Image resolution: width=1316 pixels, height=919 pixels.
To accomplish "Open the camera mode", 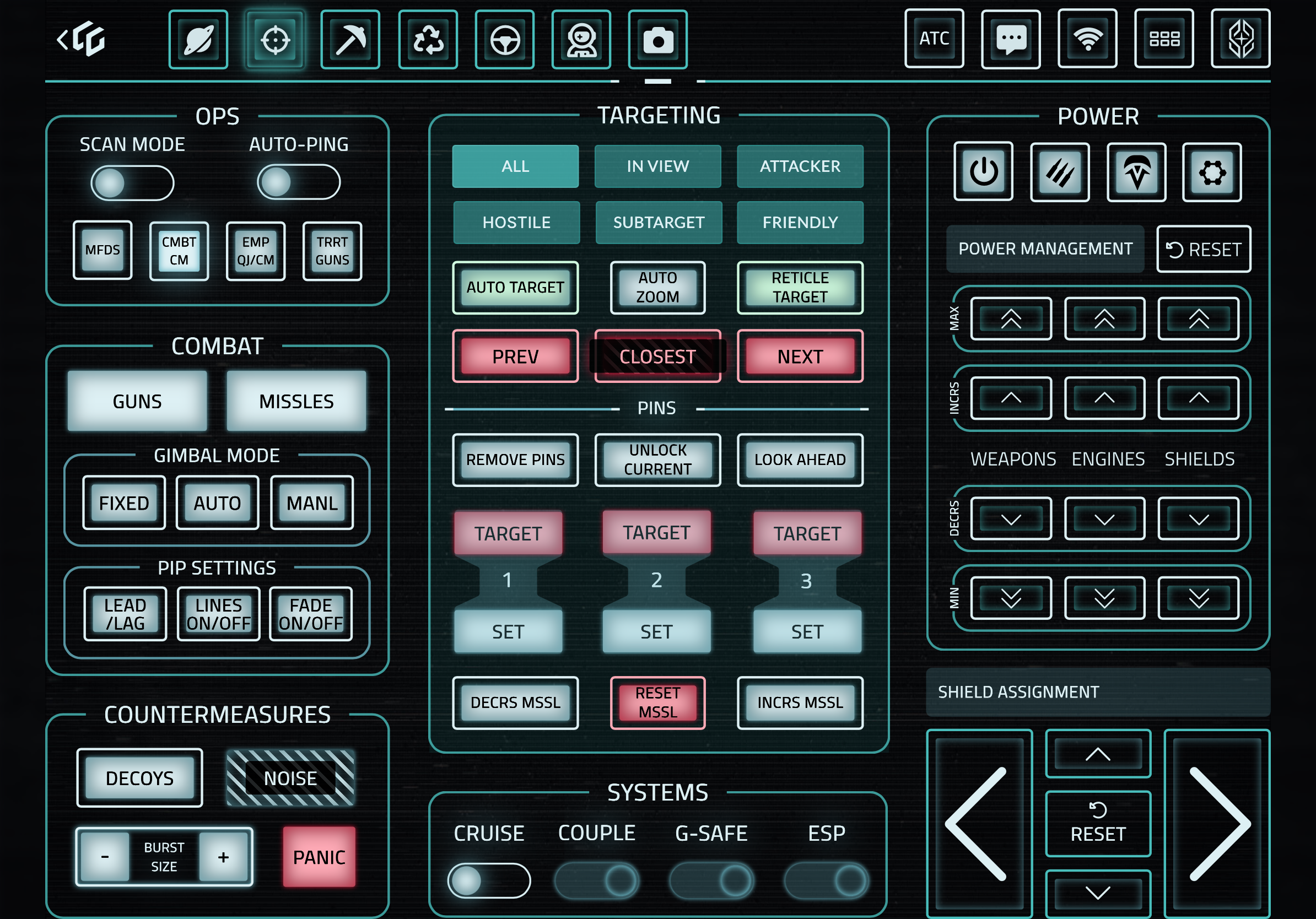I will [x=658, y=40].
